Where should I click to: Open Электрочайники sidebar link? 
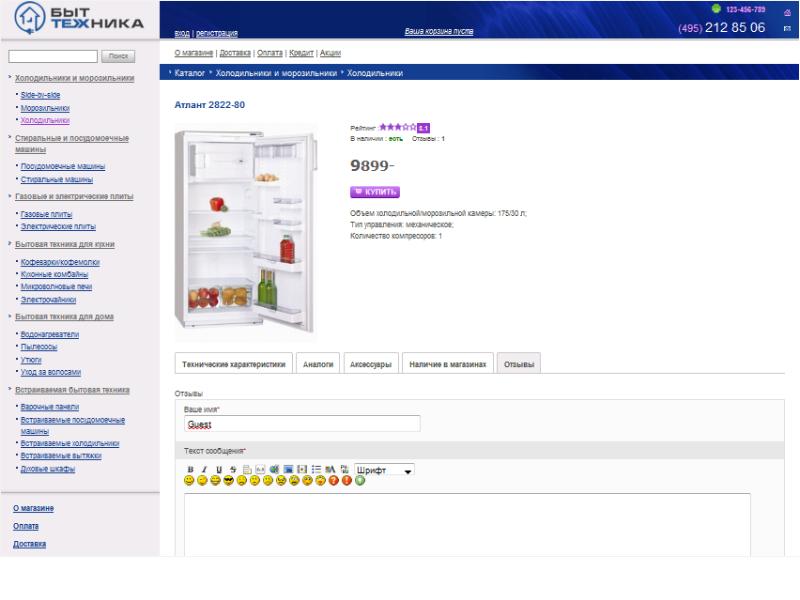[x=48, y=300]
